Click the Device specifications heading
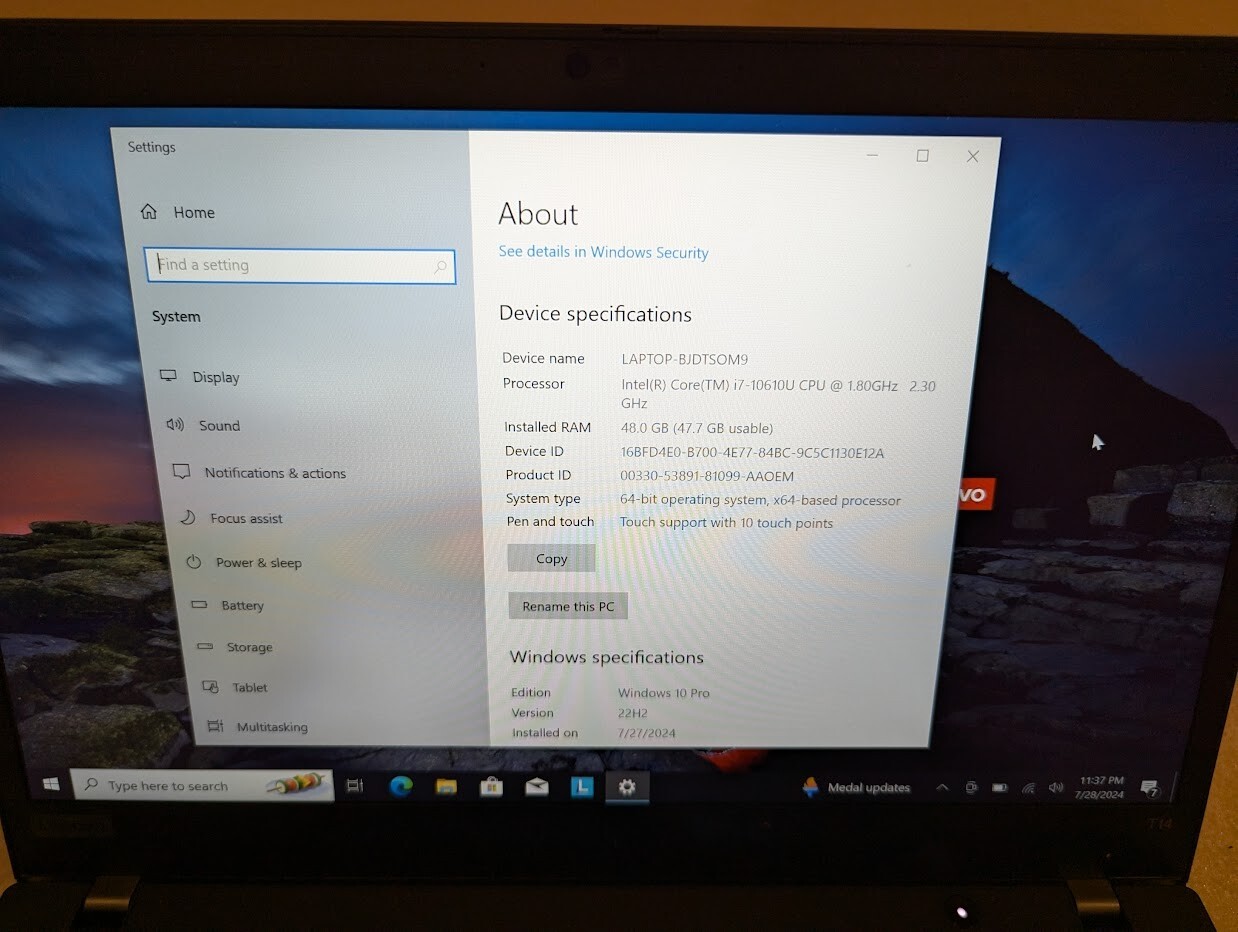 (x=595, y=314)
